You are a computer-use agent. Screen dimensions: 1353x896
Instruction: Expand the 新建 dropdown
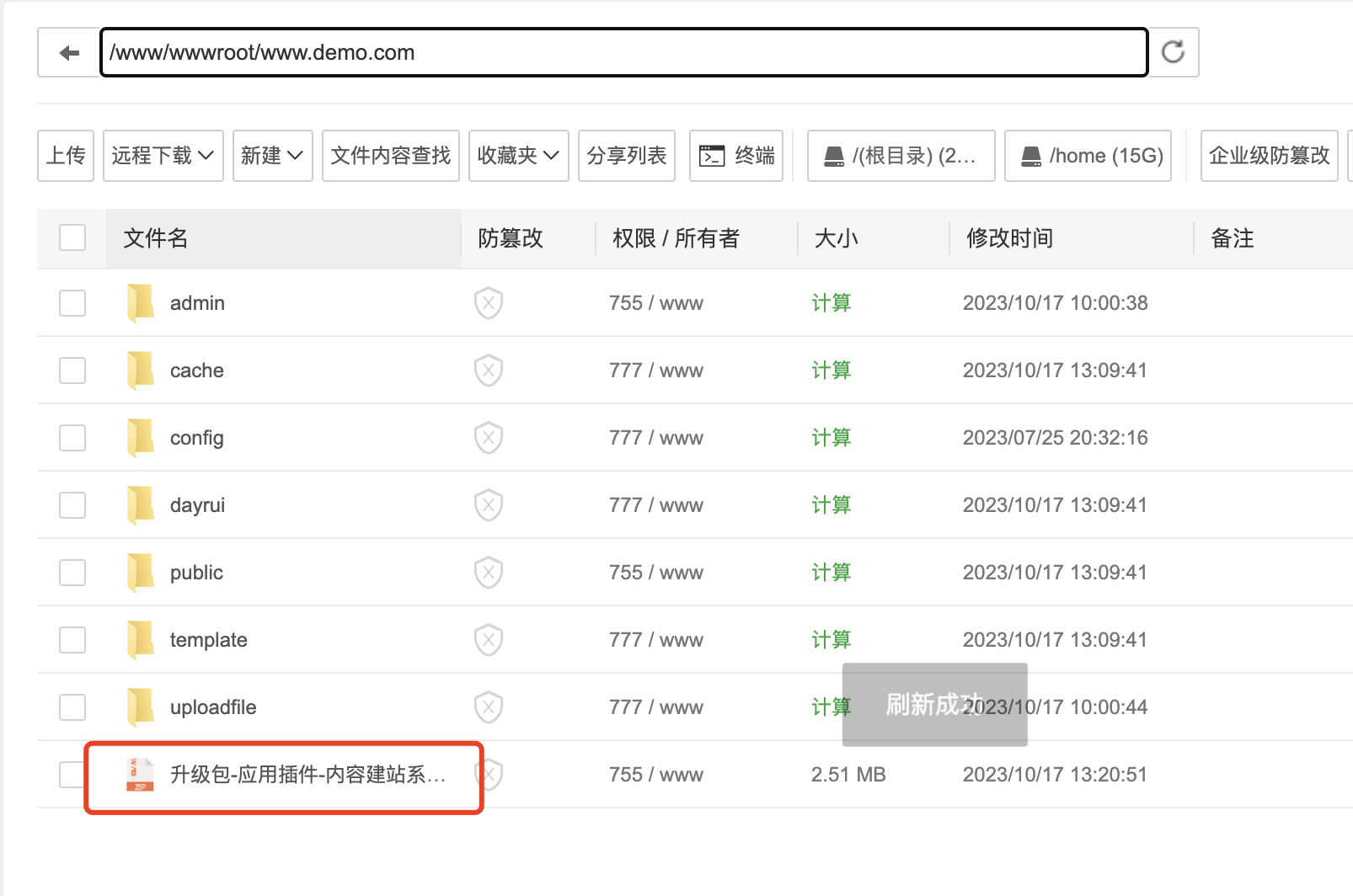point(272,156)
